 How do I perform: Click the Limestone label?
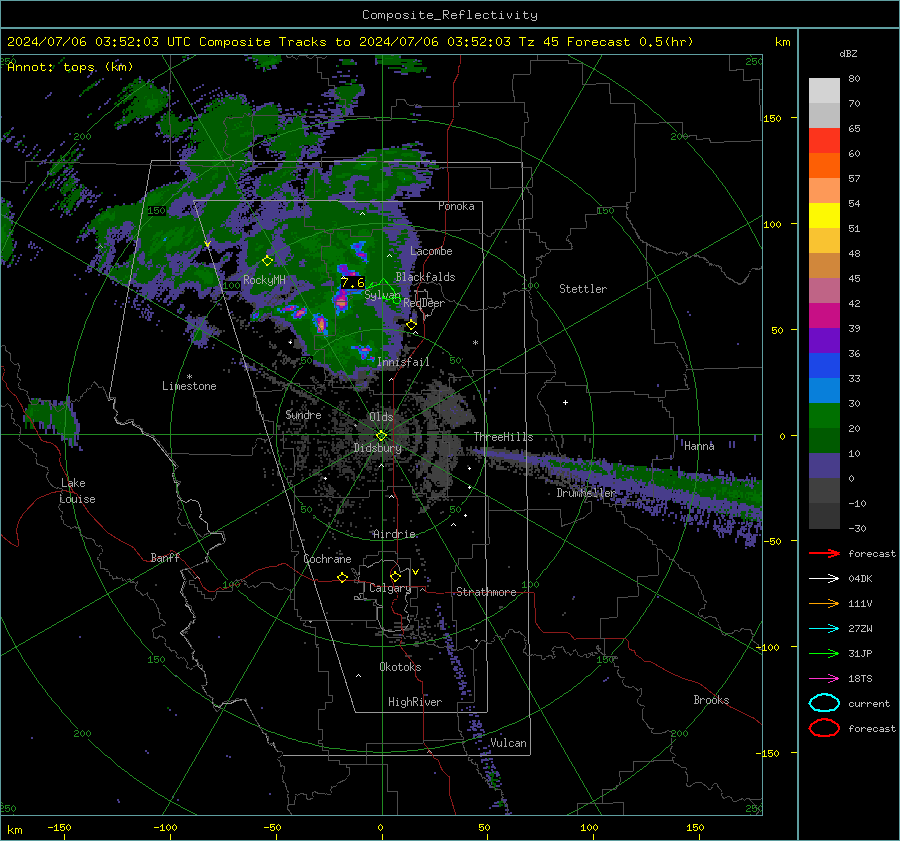click(x=189, y=386)
